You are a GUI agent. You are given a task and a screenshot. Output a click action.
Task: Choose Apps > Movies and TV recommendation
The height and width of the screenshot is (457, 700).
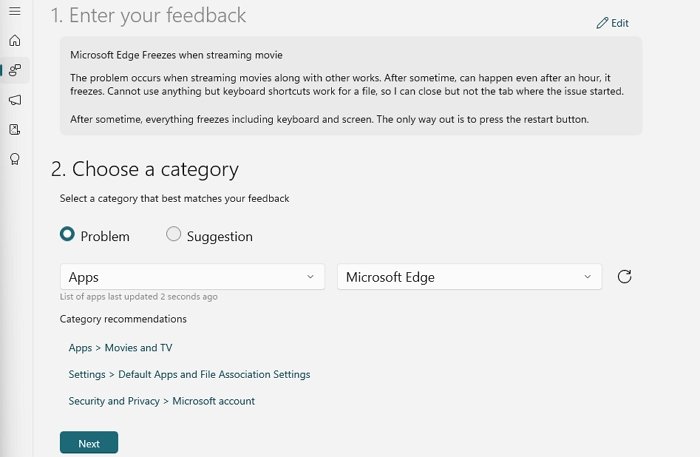pyautogui.click(x=120, y=348)
